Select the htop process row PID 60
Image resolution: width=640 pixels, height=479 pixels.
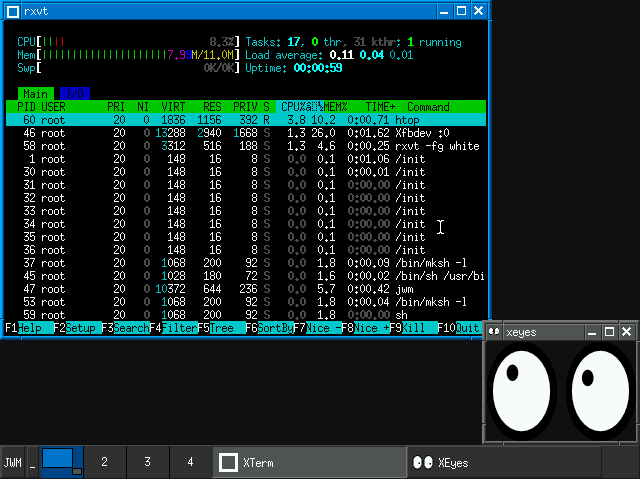246,120
